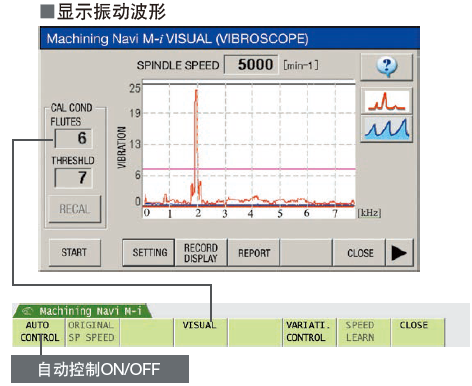Image resolution: width=472 pixels, height=386 pixels.
Task: Click the pink threshold line in the graph
Action: (249, 169)
